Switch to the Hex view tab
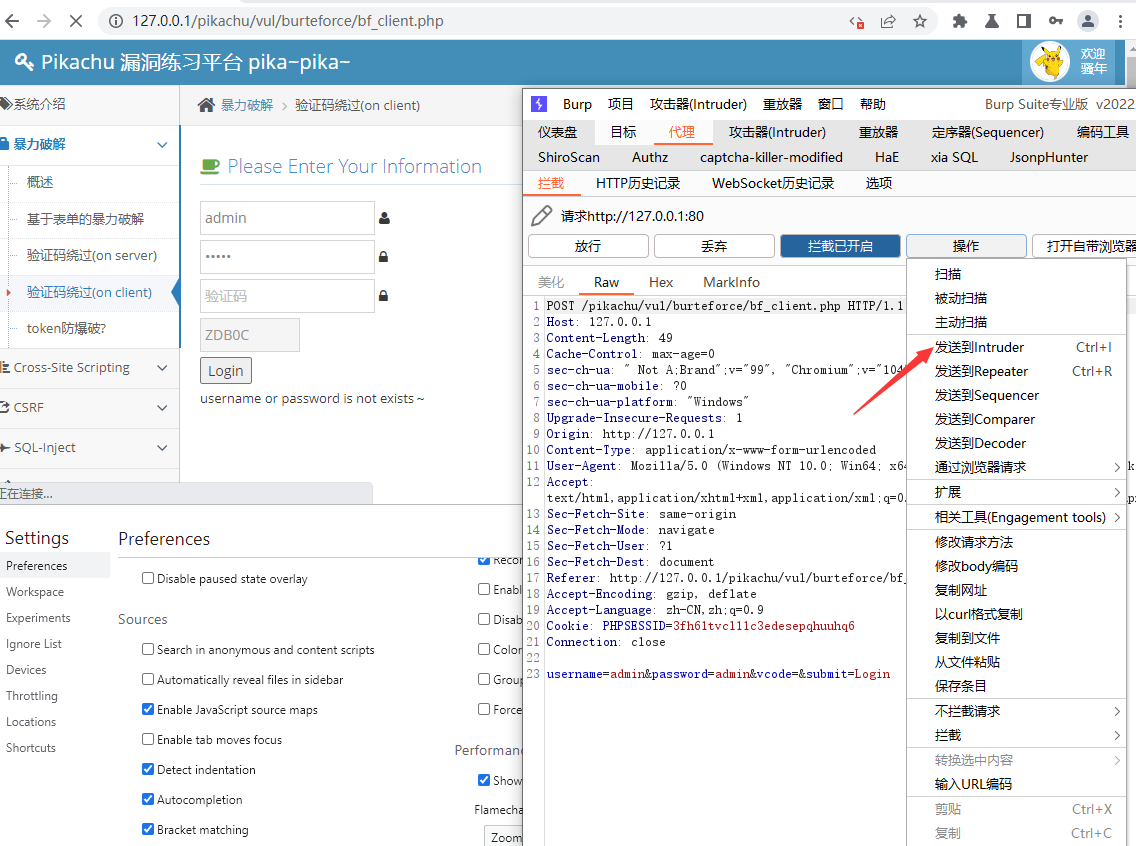This screenshot has width=1136, height=846. coord(661,282)
